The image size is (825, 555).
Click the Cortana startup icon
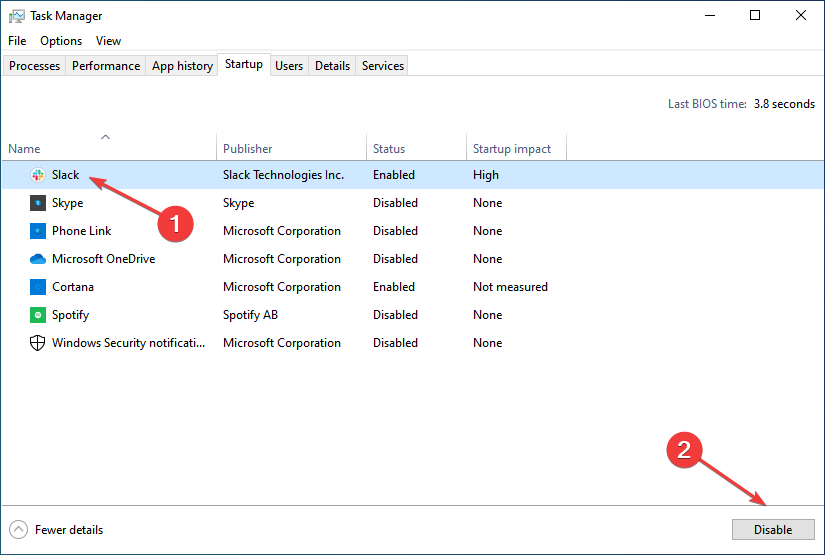coord(37,287)
